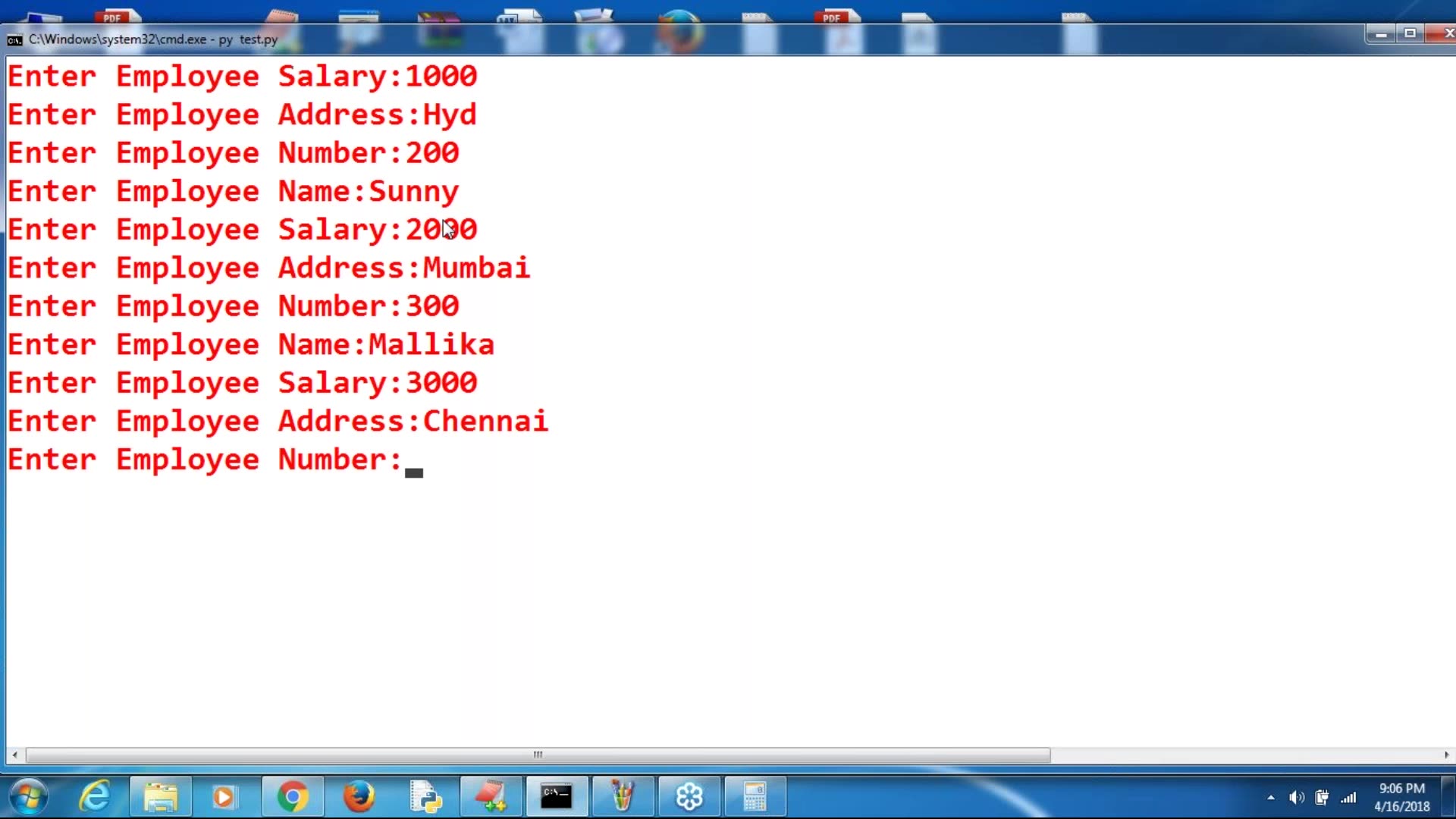Select the cmd.exe taskbar button
The height and width of the screenshot is (819, 1456).
click(x=557, y=797)
